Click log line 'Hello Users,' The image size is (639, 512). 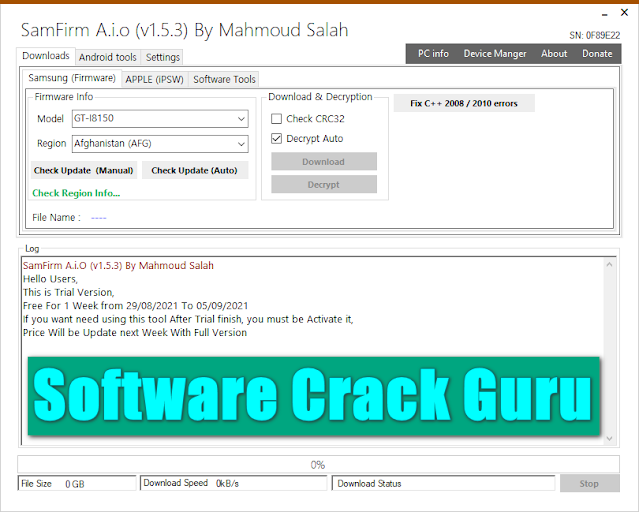click(51, 279)
